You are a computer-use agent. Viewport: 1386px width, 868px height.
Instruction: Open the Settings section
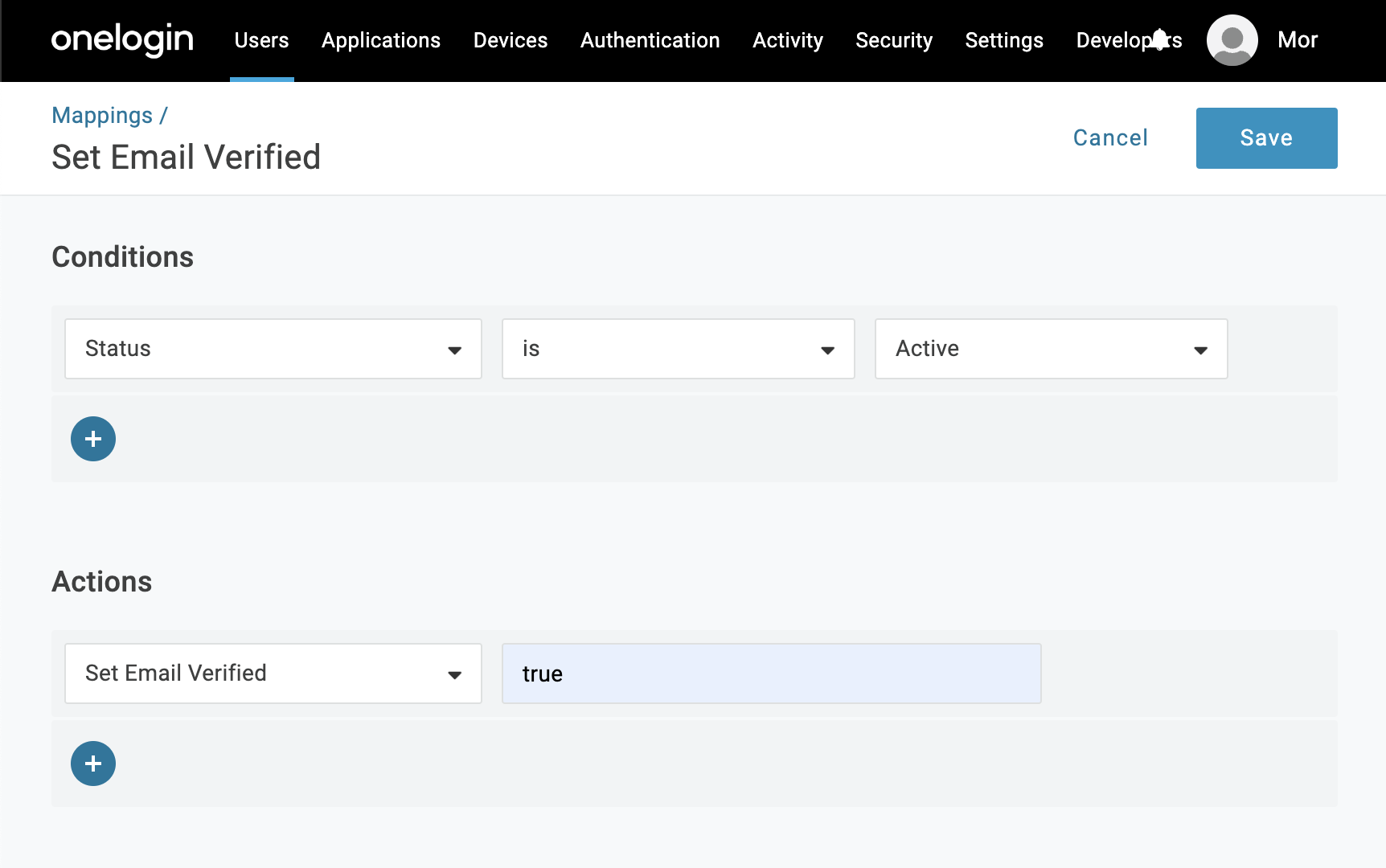1003,40
